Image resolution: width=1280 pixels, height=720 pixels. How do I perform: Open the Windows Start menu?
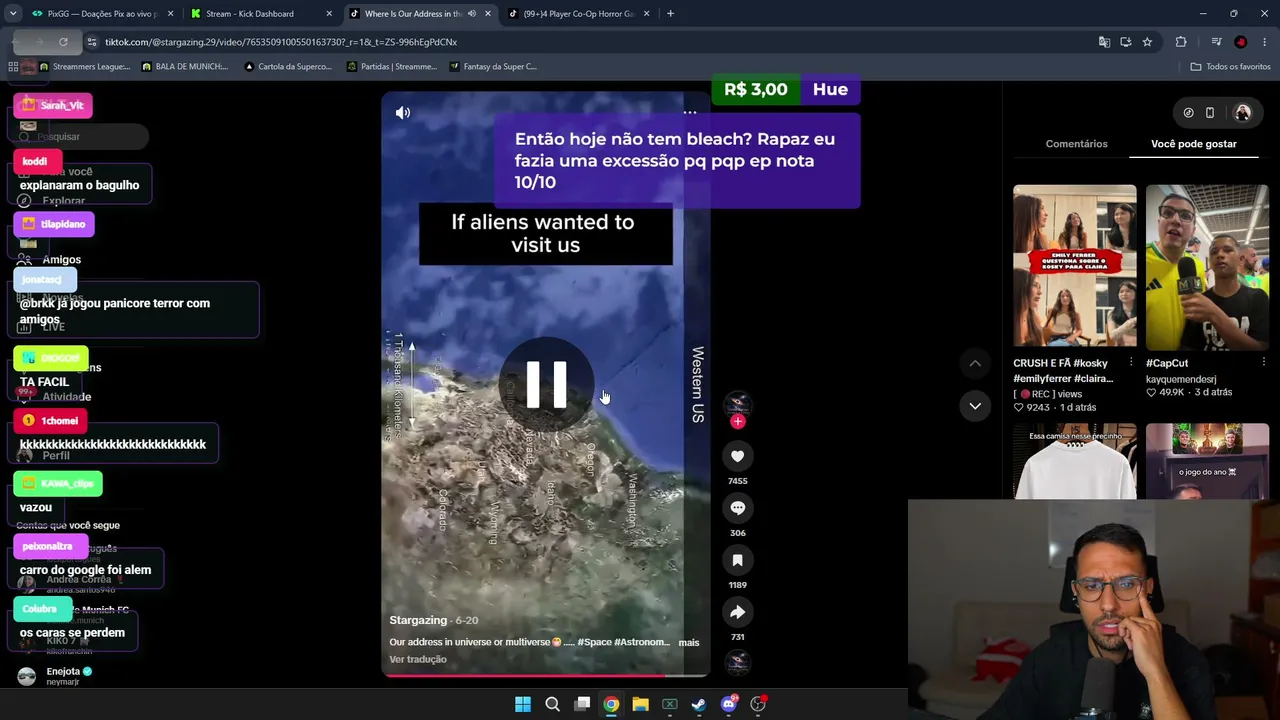[523, 704]
